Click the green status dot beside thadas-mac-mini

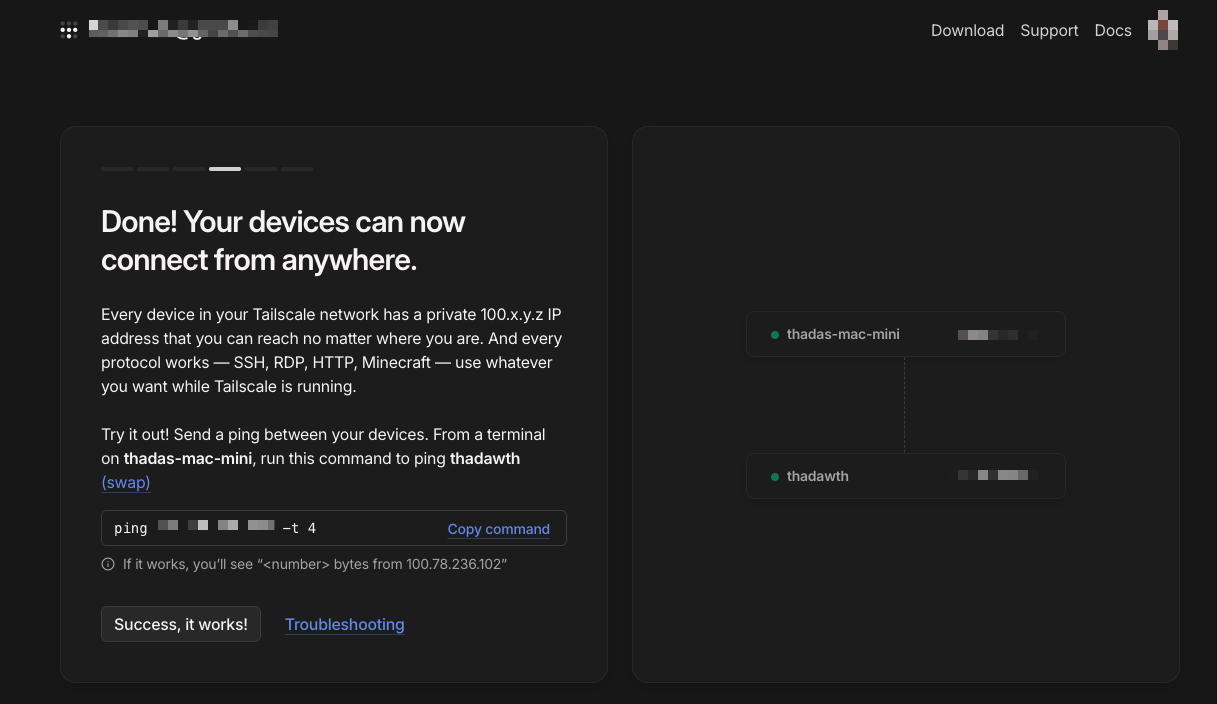coord(775,335)
